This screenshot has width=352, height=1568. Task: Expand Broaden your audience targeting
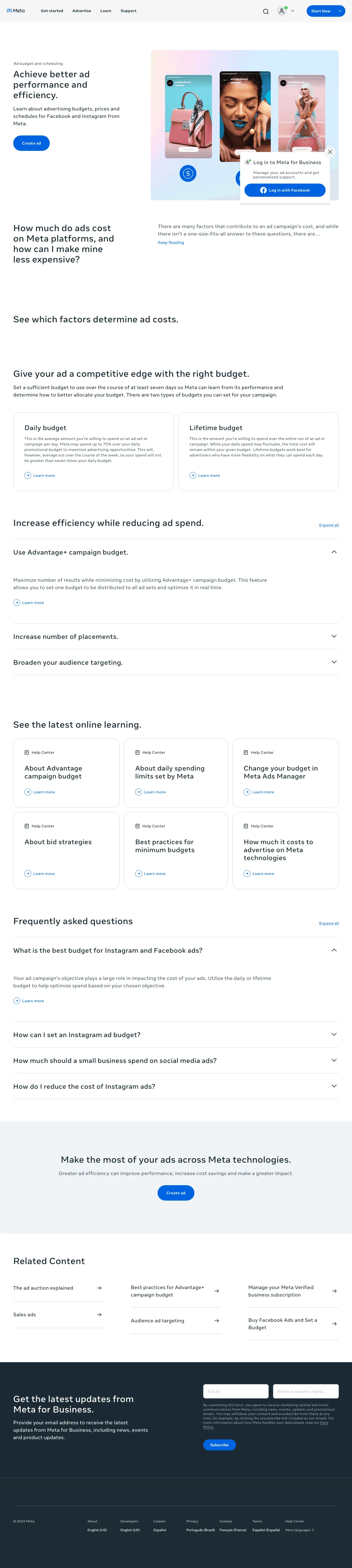[x=334, y=662]
